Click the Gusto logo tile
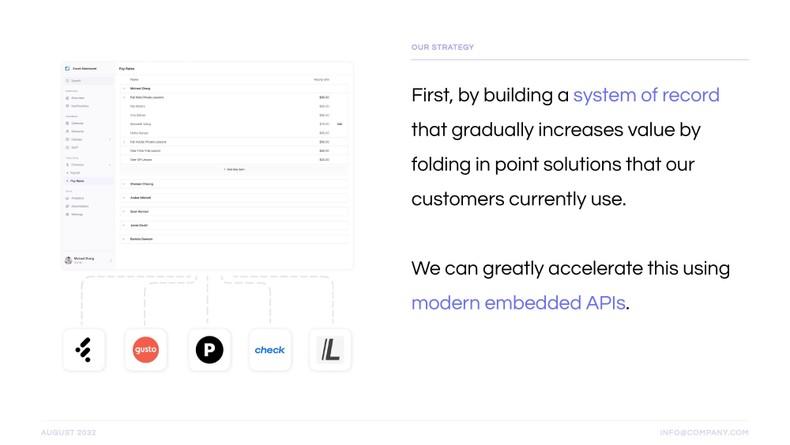790x445 pixels. coord(146,350)
